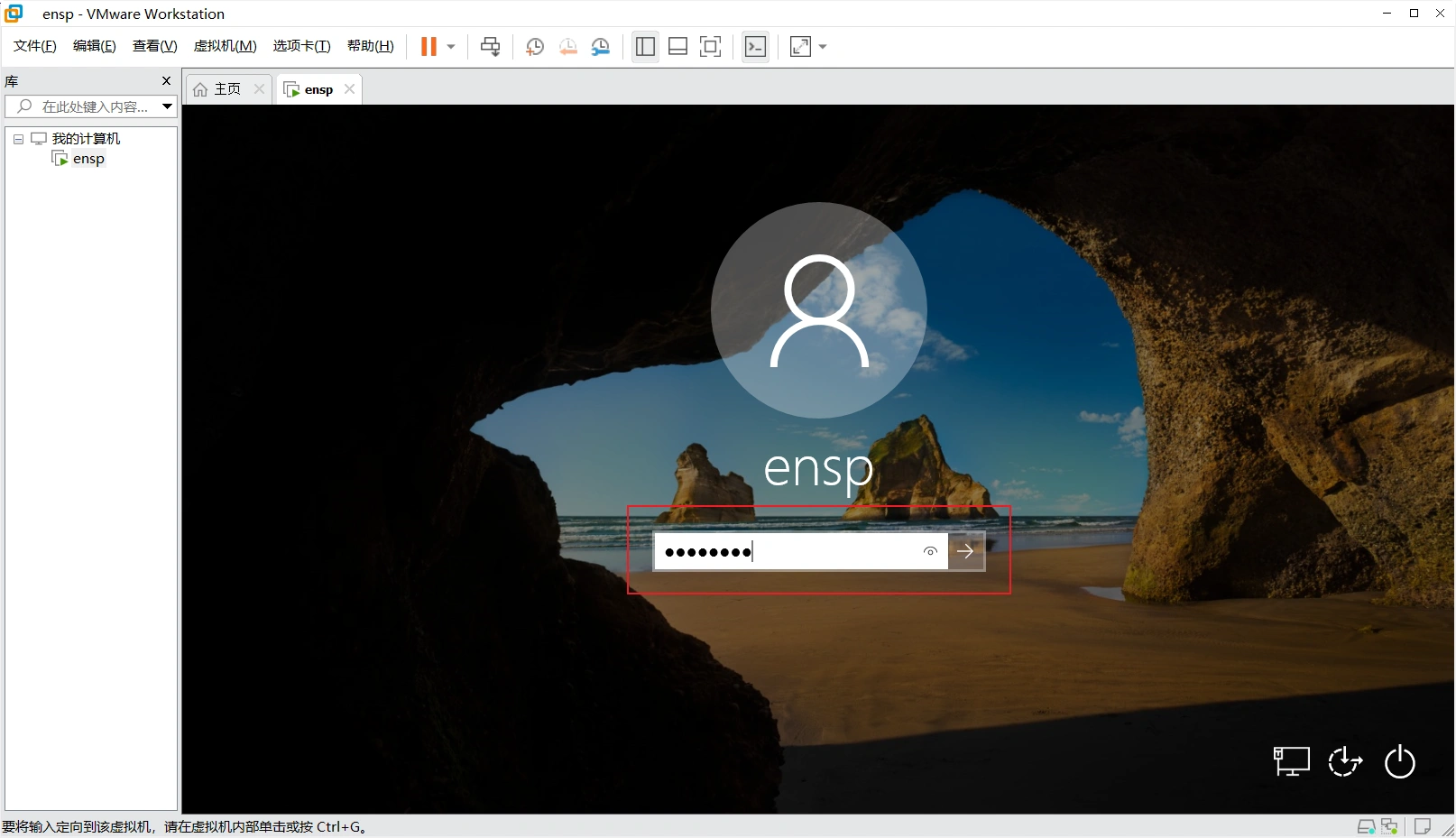Open the snapshot manager toolbar icon
Image resolution: width=1456 pixels, height=838 pixels.
[x=601, y=46]
